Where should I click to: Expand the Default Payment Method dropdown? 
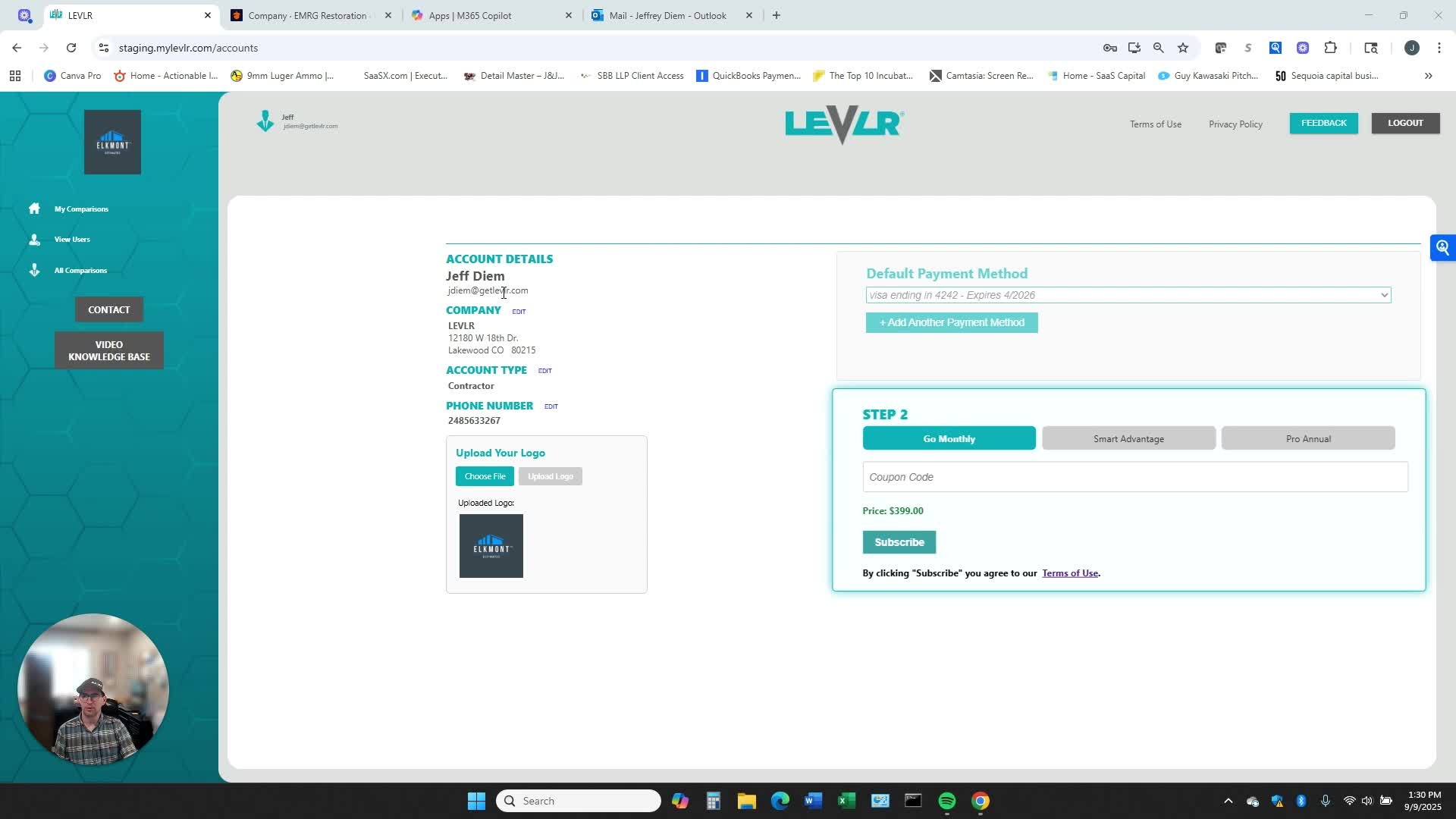point(1128,295)
